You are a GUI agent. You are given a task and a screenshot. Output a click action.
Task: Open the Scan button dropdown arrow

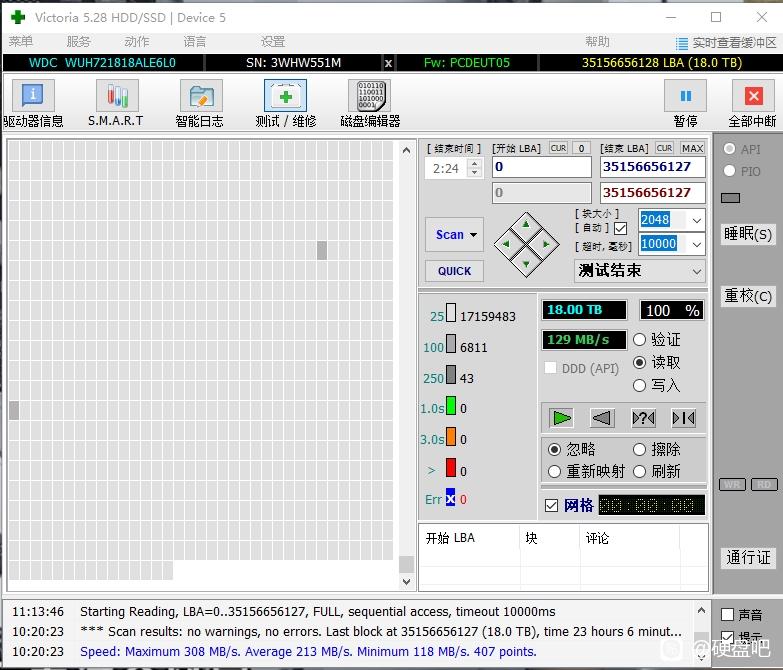(x=473, y=235)
